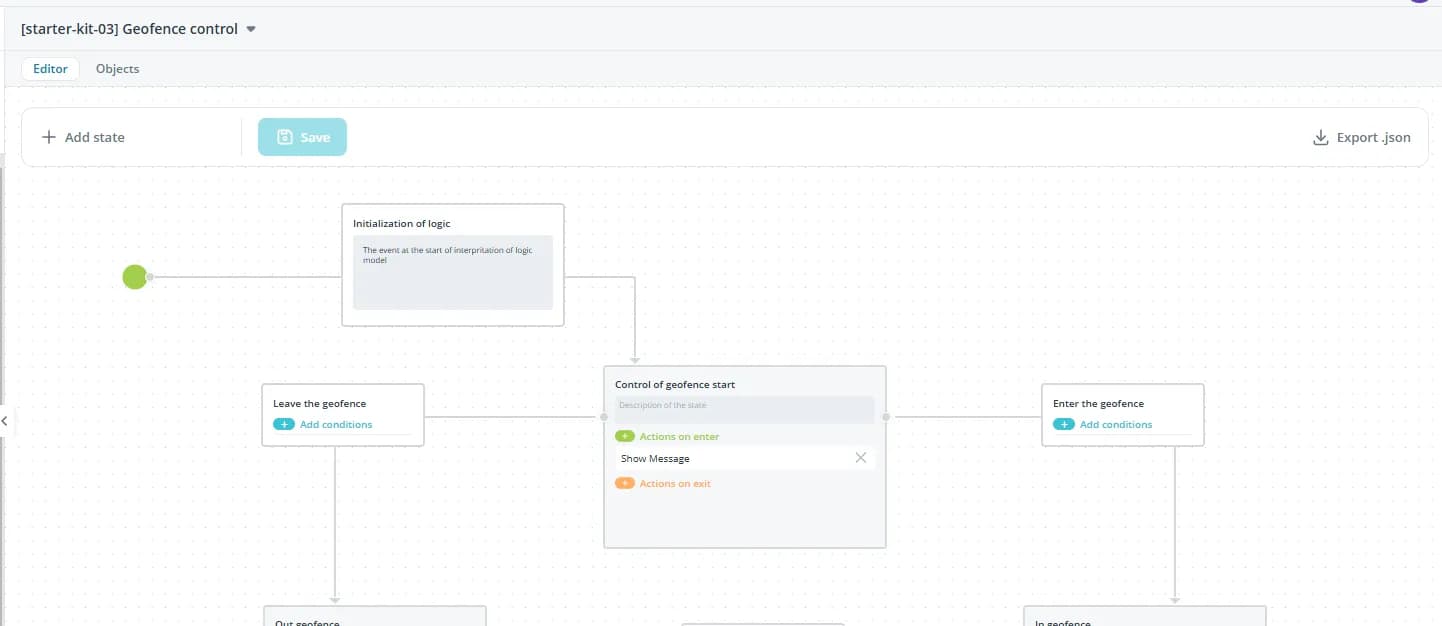Add an action on exit
Viewport: 1442px width, 626px height.
tap(625, 484)
